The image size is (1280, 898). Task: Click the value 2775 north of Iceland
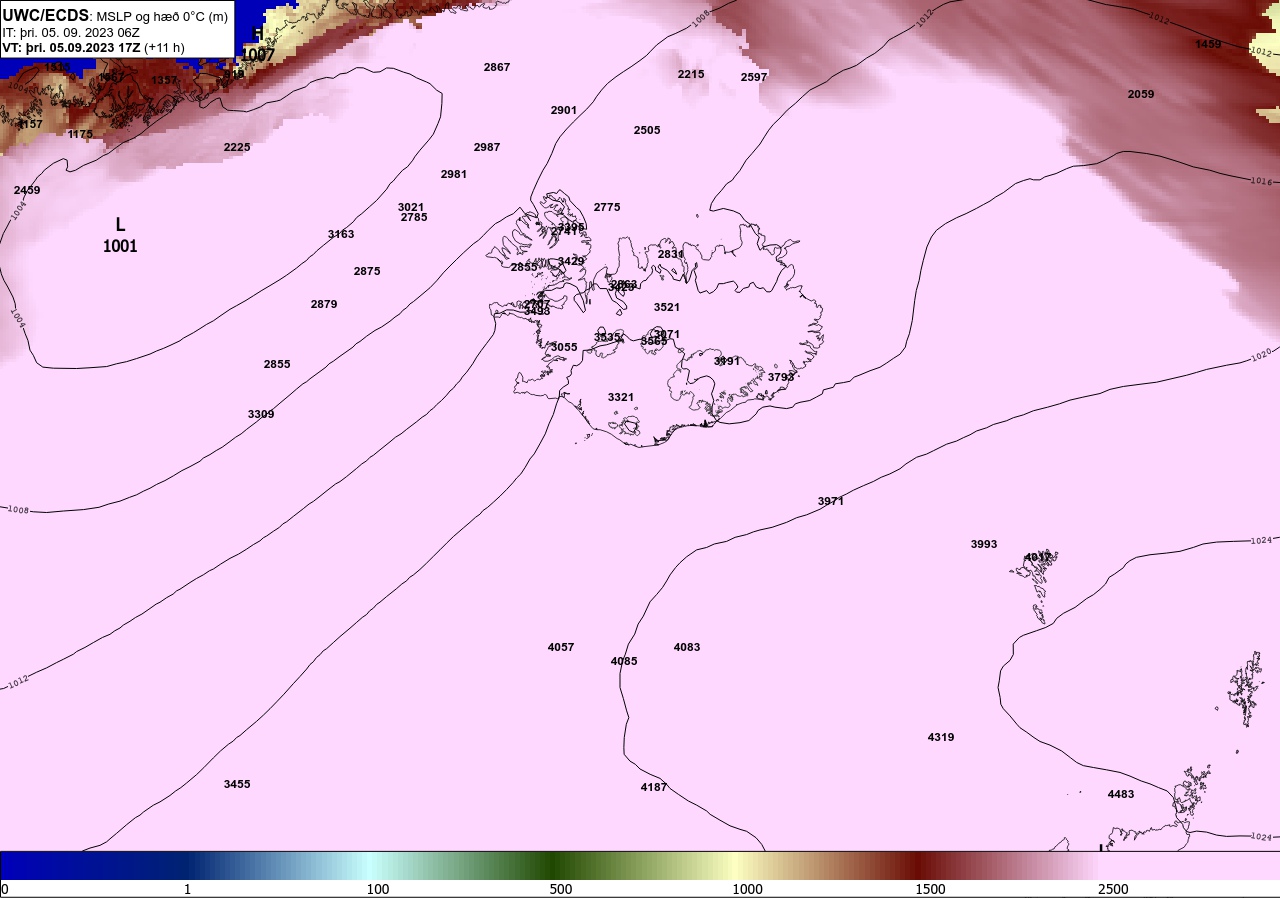click(x=607, y=207)
